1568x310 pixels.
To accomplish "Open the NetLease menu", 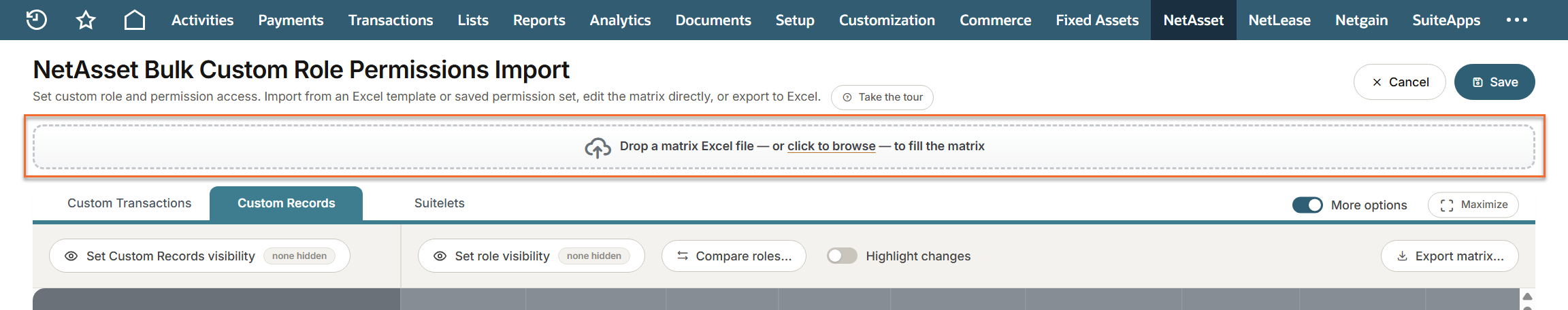I will 1279,20.
